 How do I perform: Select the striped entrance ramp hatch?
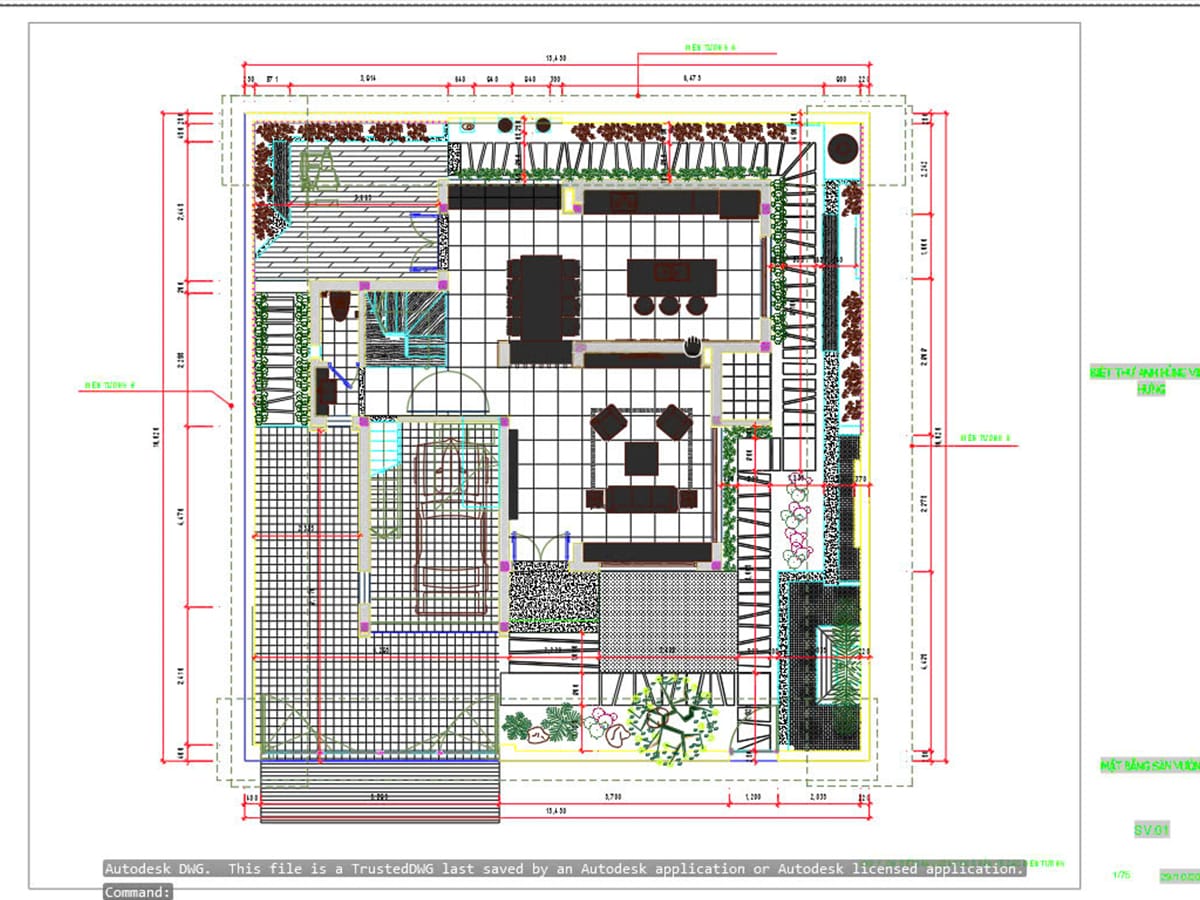click(x=379, y=791)
